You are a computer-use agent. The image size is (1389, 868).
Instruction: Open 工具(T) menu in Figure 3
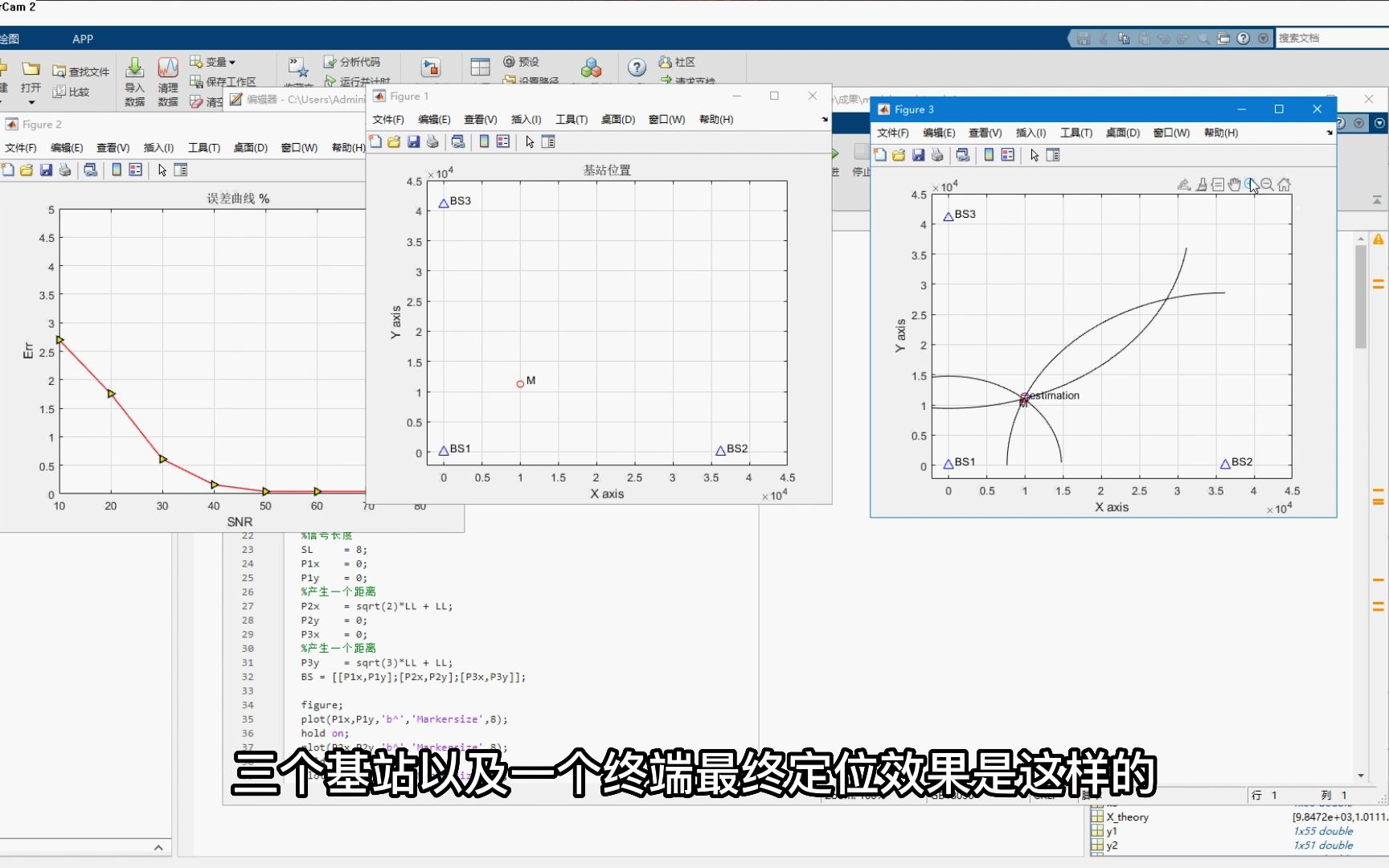coord(1076,133)
